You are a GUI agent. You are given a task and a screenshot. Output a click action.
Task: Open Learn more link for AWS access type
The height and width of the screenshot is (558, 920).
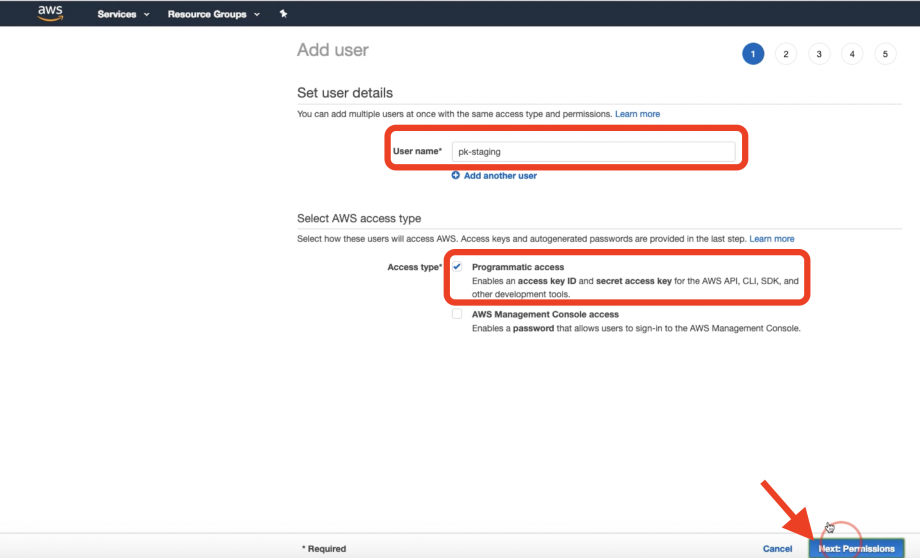[x=772, y=239]
